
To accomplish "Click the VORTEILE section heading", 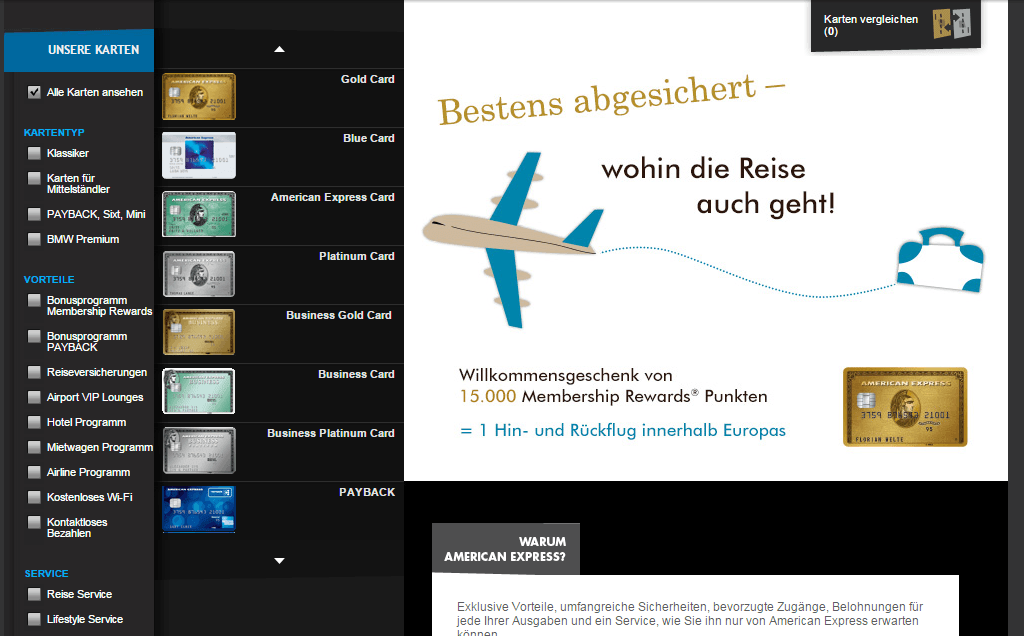I will pyautogui.click(x=49, y=279).
